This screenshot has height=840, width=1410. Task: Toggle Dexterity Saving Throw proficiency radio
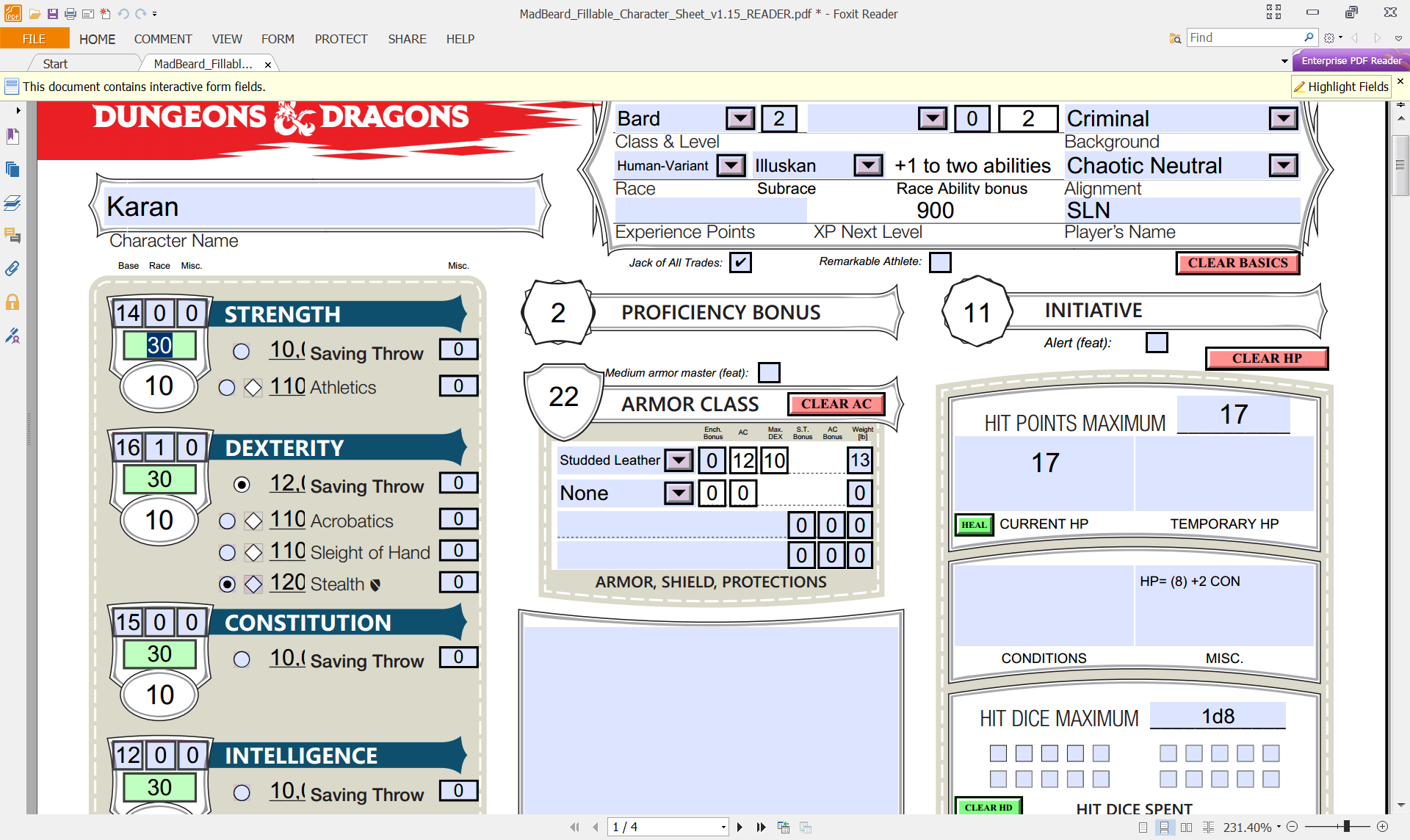[241, 485]
